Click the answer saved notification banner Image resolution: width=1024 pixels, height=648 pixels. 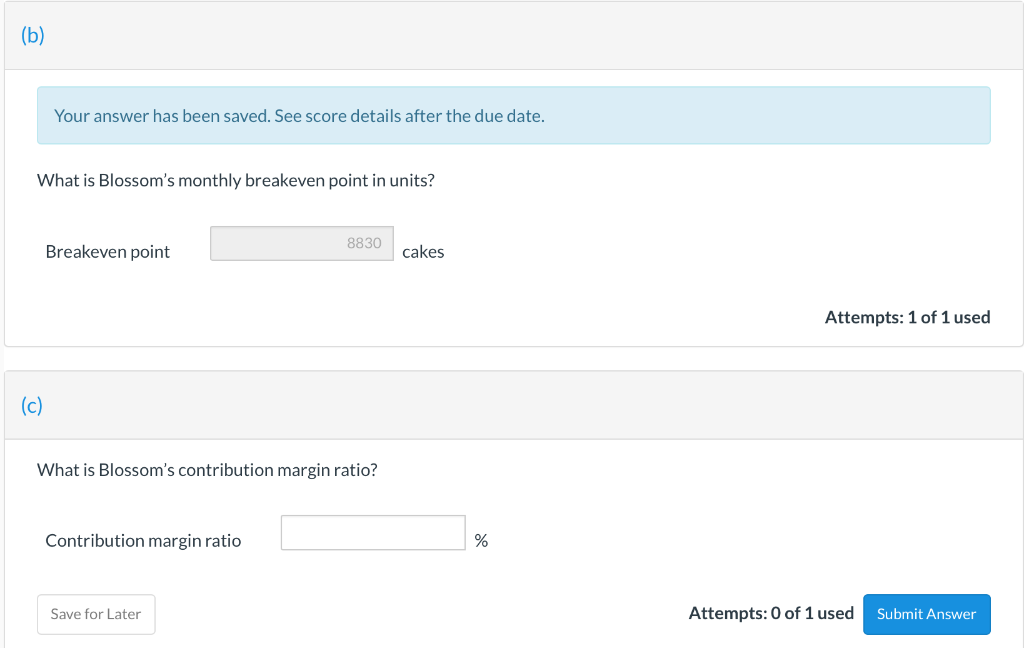513,115
